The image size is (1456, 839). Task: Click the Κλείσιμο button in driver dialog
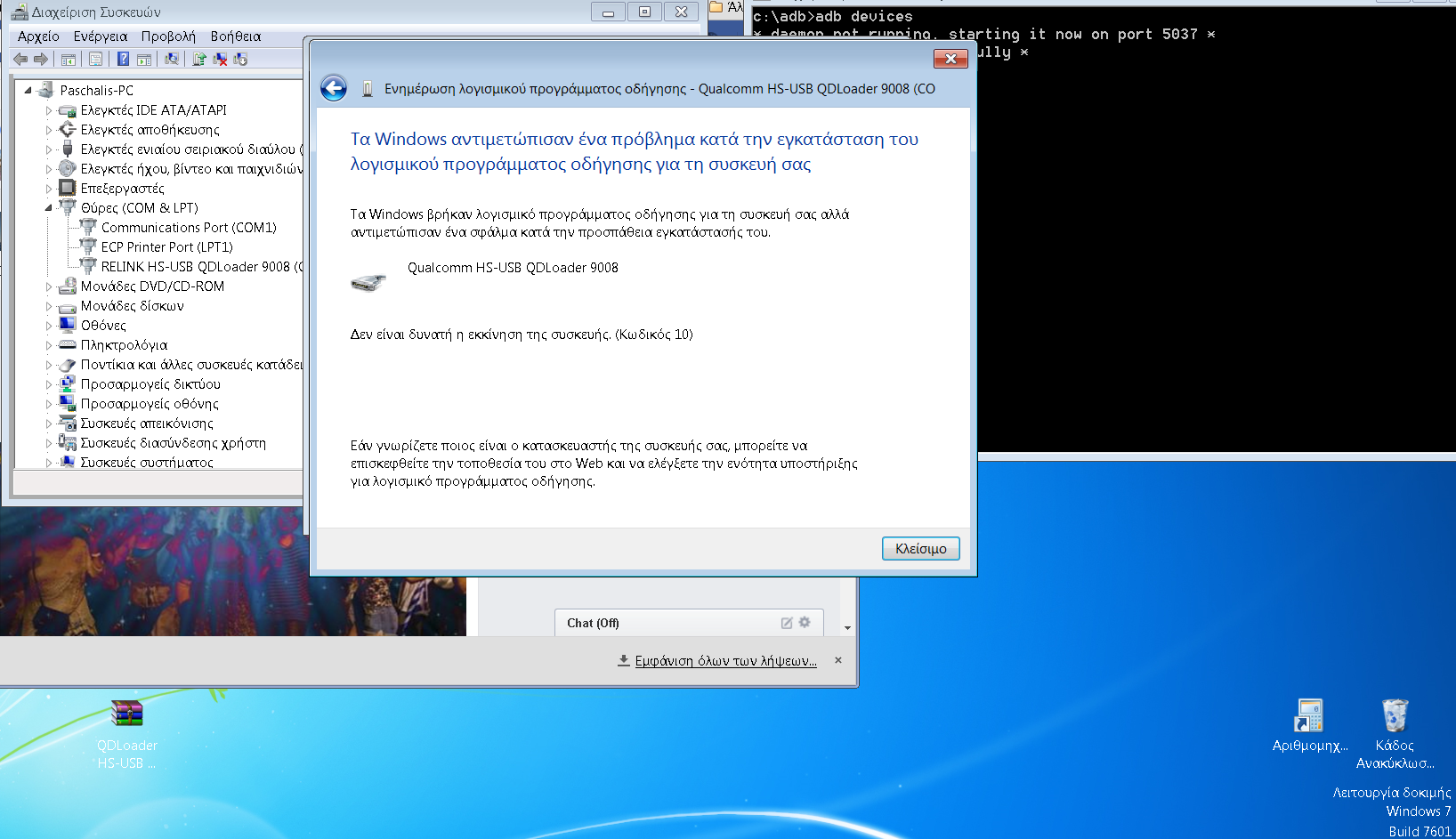(921, 549)
